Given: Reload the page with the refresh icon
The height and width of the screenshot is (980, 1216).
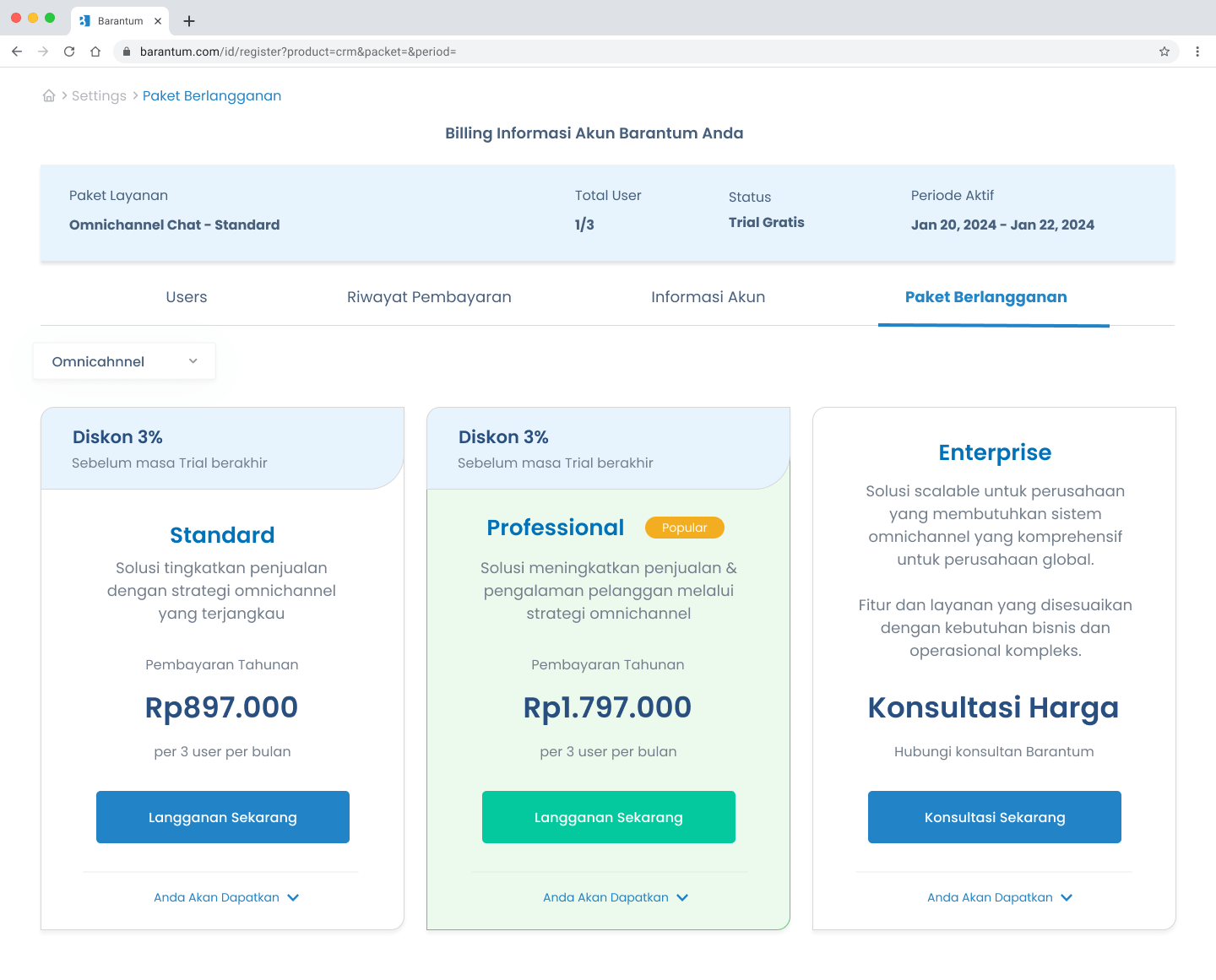Looking at the screenshot, I should click(x=69, y=51).
